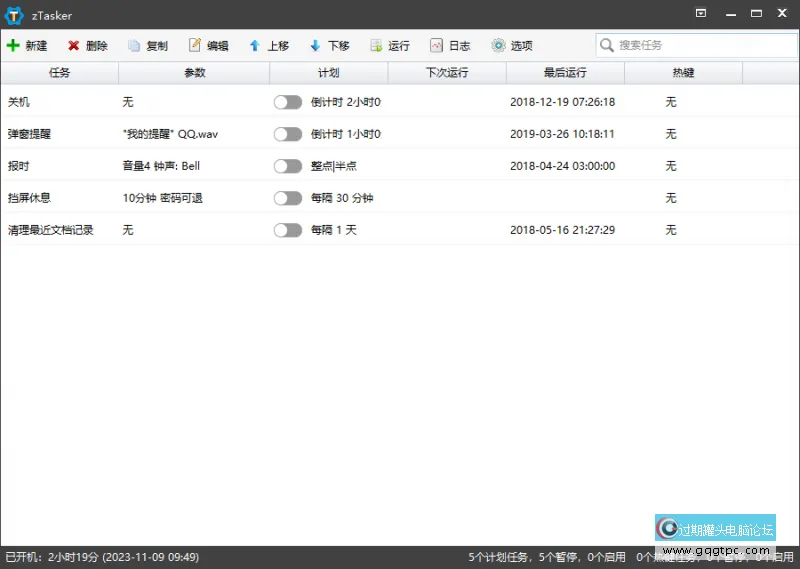Click the 复制 copy toolbar button
The height and width of the screenshot is (569, 800).
pyautogui.click(x=148, y=45)
